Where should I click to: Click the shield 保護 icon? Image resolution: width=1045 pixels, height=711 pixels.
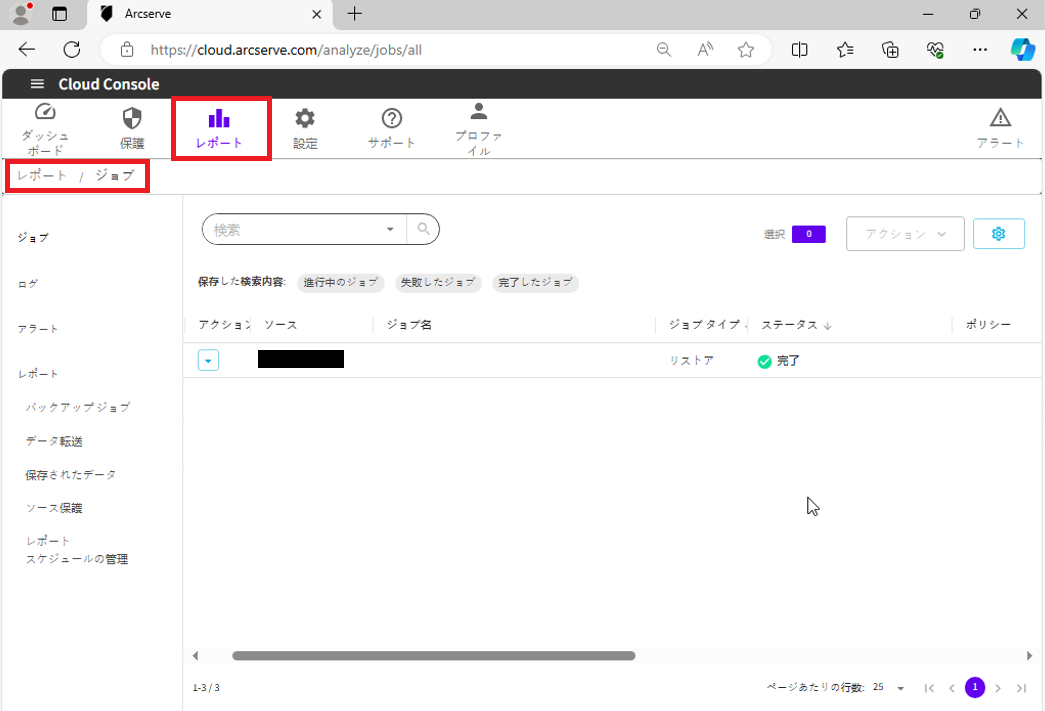(132, 118)
